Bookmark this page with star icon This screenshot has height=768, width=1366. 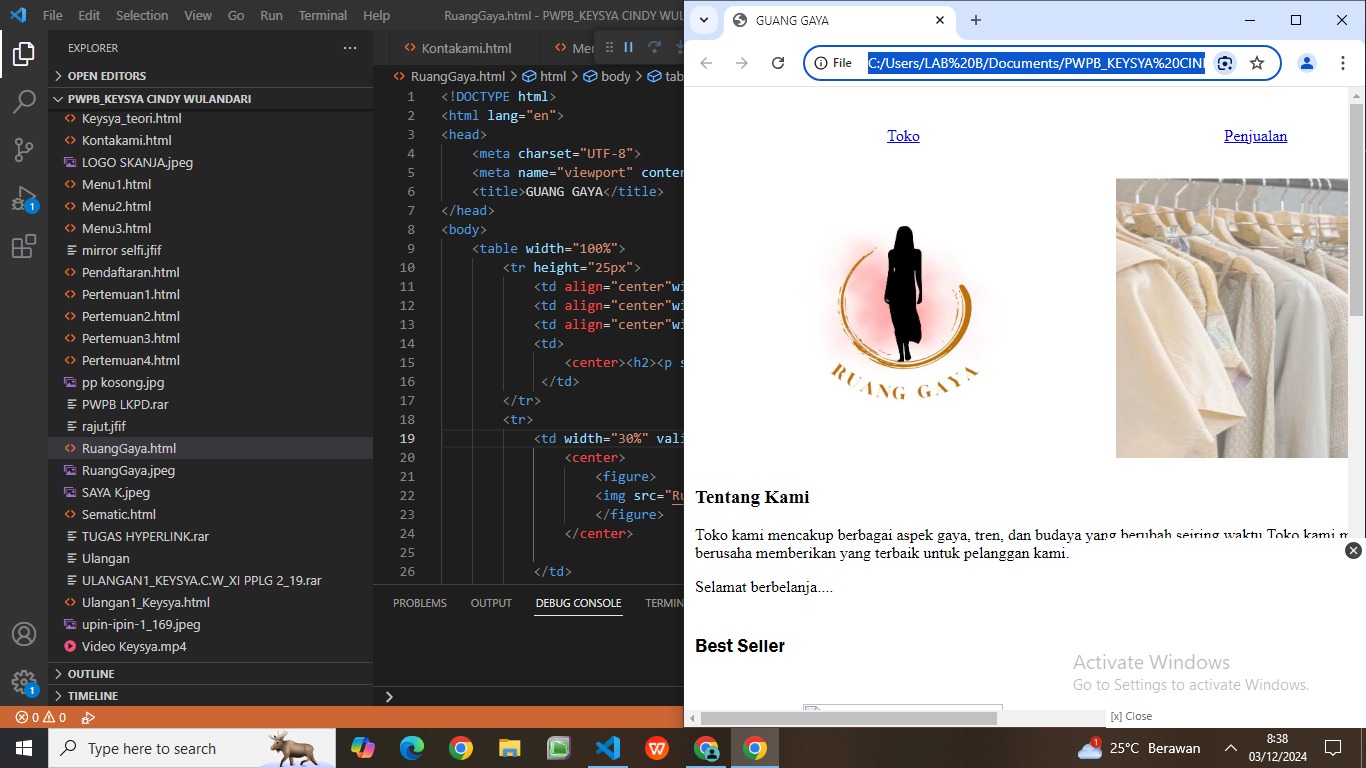click(1257, 63)
